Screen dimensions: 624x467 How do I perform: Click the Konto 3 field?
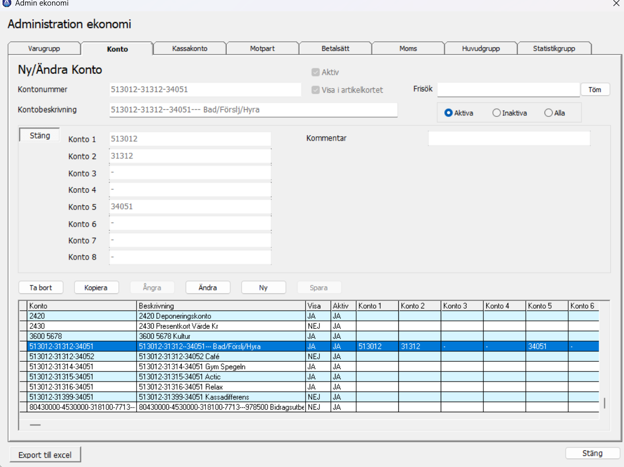pos(190,173)
